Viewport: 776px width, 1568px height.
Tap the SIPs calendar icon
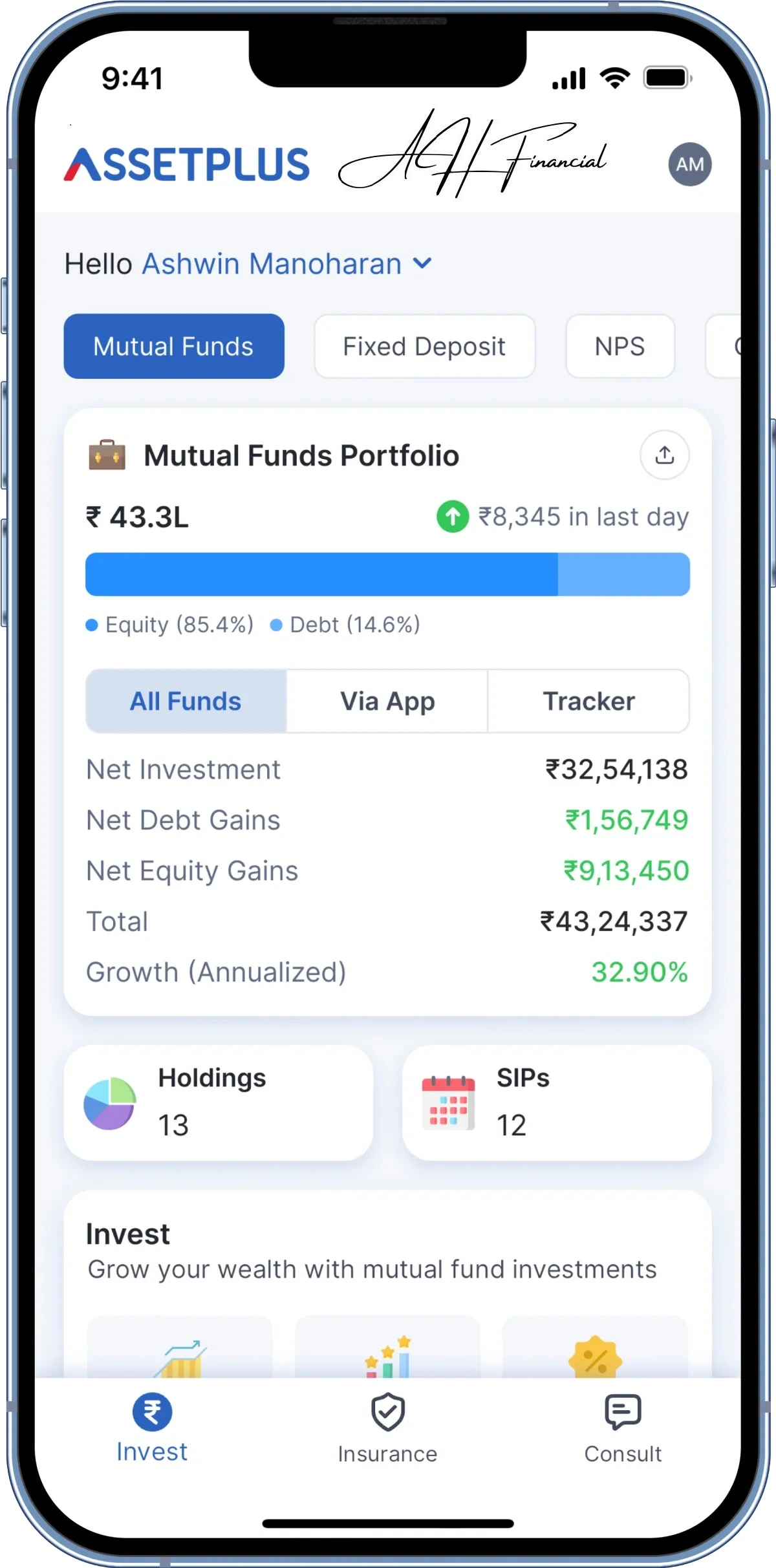tap(448, 1103)
